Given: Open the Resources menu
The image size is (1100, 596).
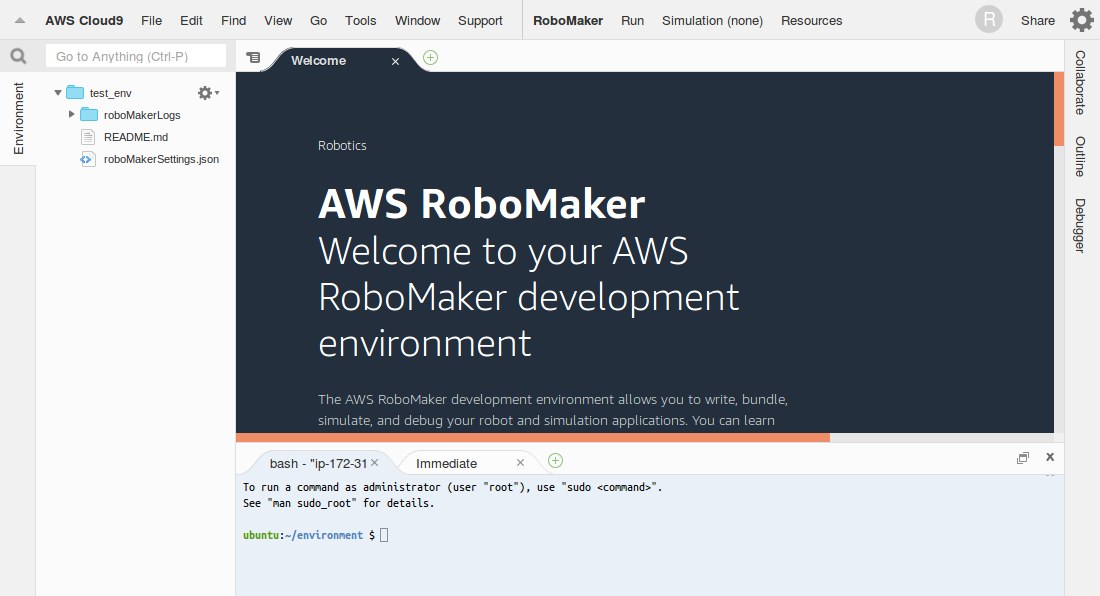Looking at the screenshot, I should pyautogui.click(x=812, y=21).
